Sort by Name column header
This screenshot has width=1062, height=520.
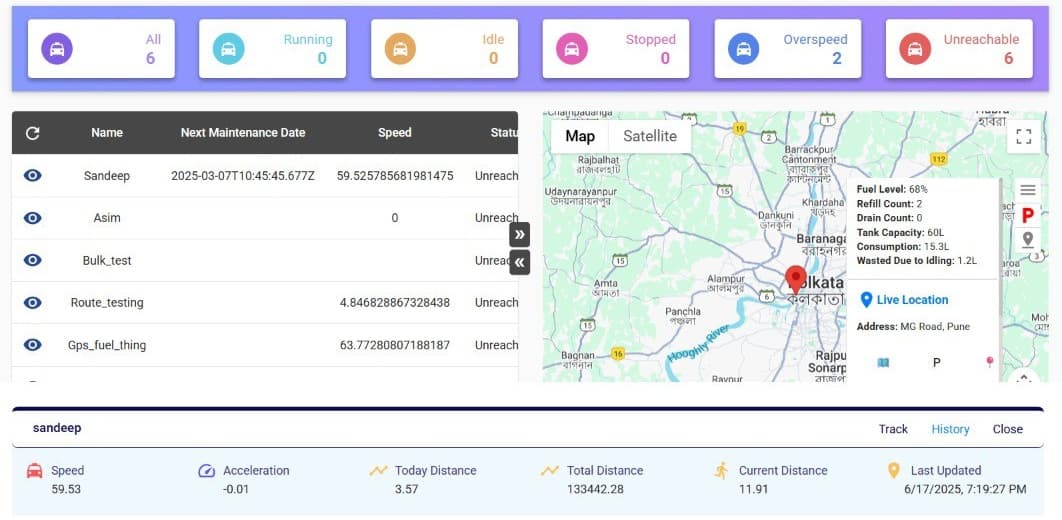pos(107,133)
